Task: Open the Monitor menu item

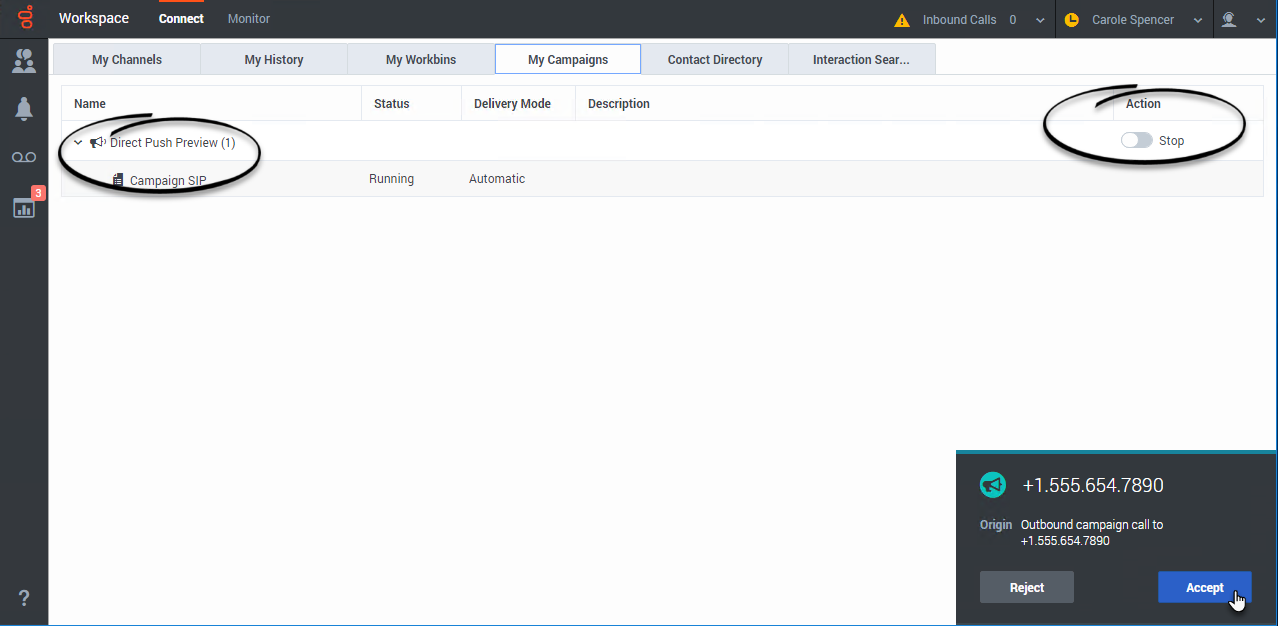Action: pos(249,19)
